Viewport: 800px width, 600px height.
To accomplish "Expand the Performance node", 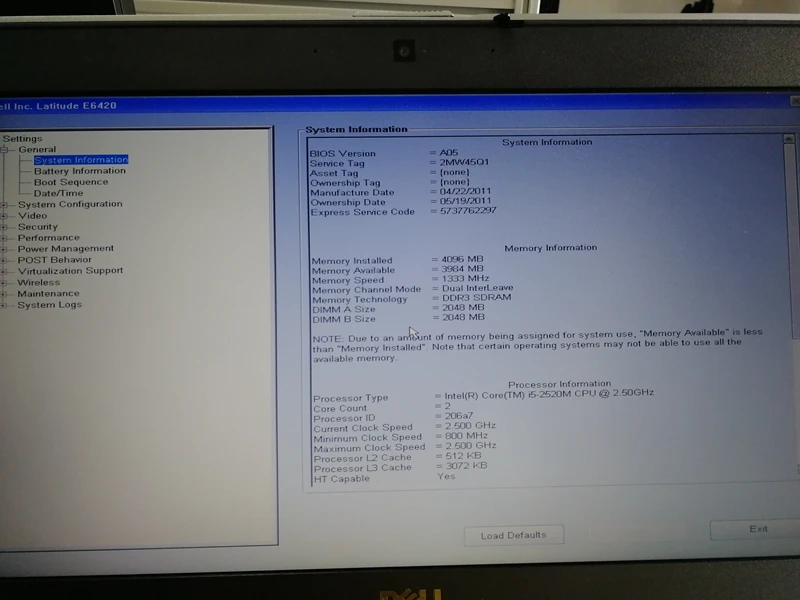I will tap(4, 238).
